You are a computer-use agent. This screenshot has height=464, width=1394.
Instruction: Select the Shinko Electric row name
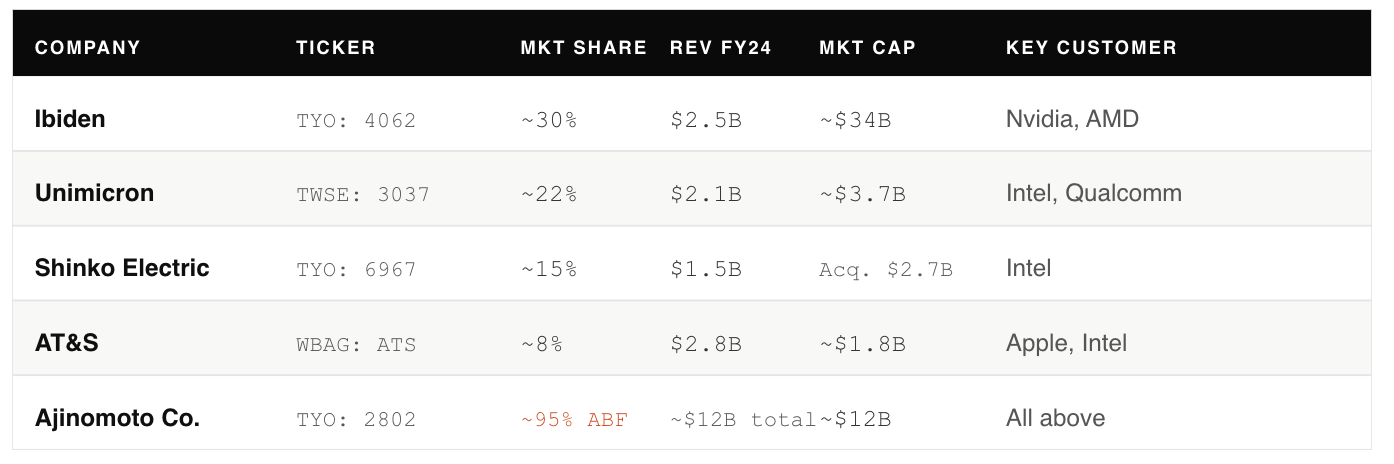pyautogui.click(x=122, y=268)
